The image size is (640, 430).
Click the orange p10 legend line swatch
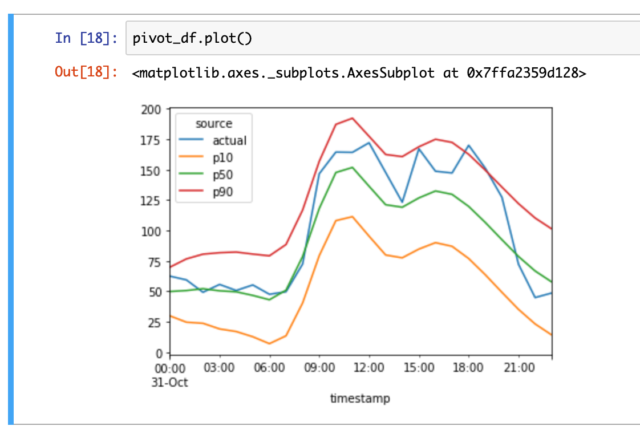(x=191, y=157)
